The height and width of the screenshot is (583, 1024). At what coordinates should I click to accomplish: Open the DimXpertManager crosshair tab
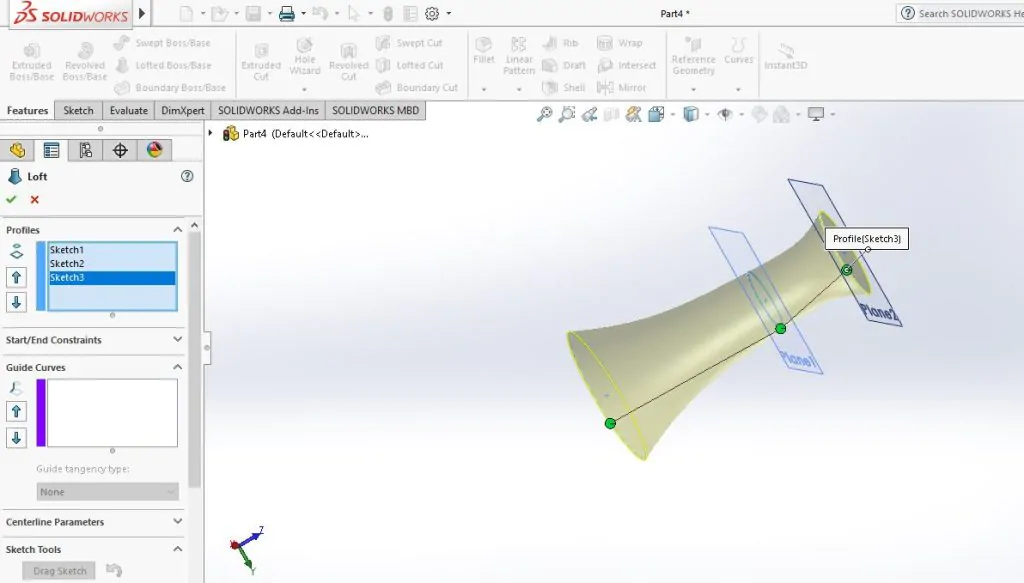click(x=120, y=150)
